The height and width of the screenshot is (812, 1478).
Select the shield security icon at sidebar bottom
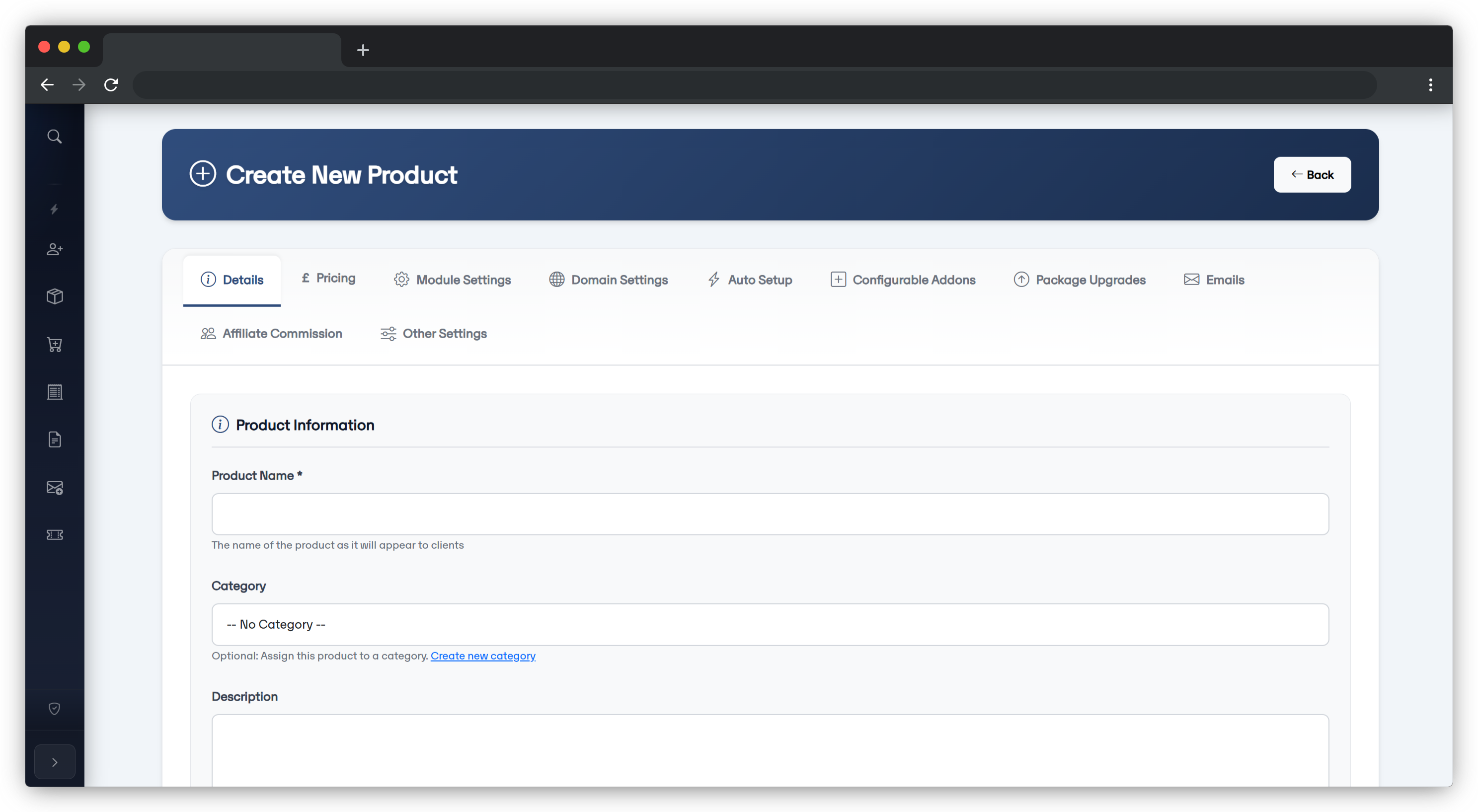click(55, 708)
